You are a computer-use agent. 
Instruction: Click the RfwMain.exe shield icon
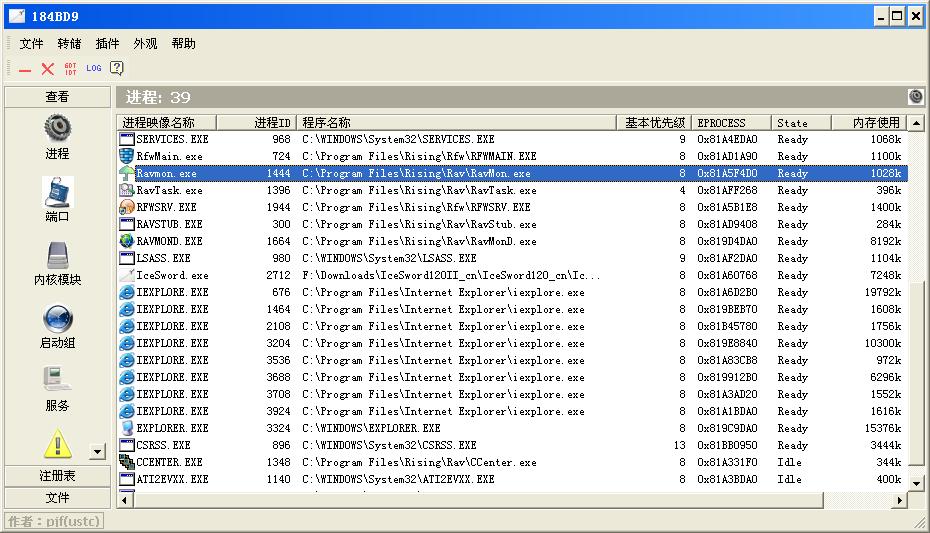coord(126,156)
